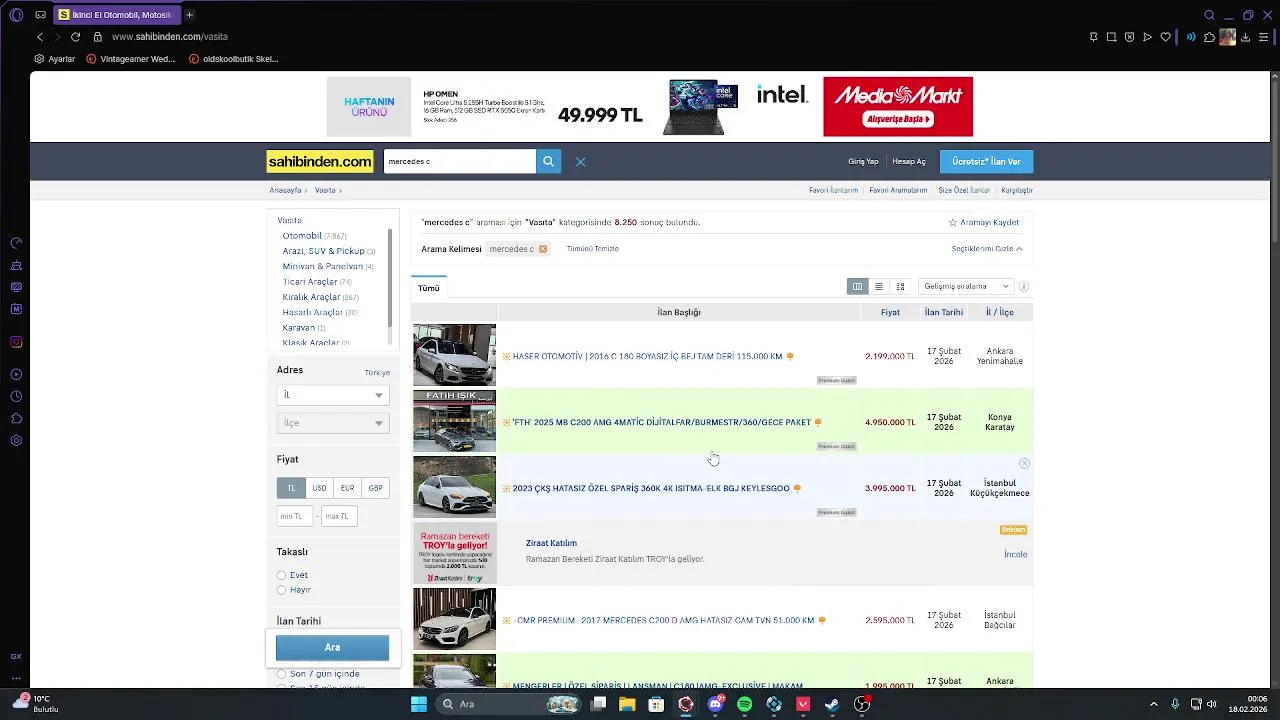The image size is (1280, 720).
Task: Click the blue search magnifier button
Action: tap(548, 161)
